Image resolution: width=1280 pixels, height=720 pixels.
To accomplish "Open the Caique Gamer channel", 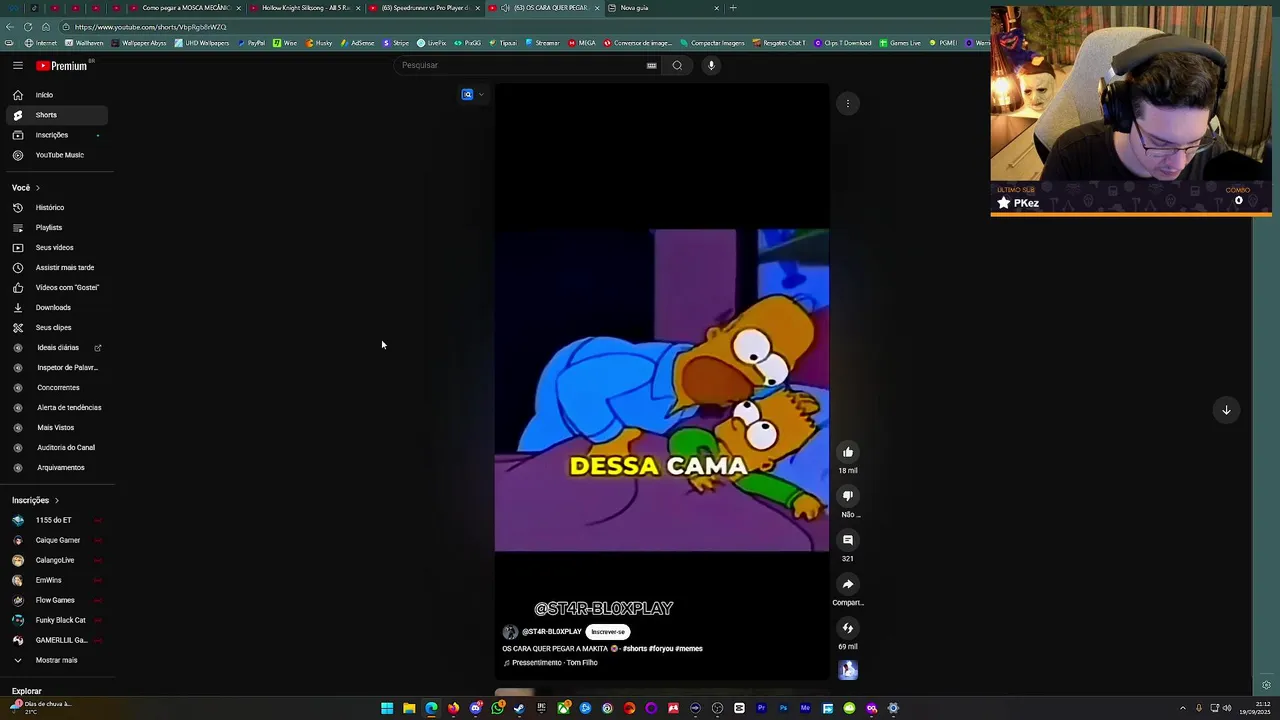I will [57, 540].
